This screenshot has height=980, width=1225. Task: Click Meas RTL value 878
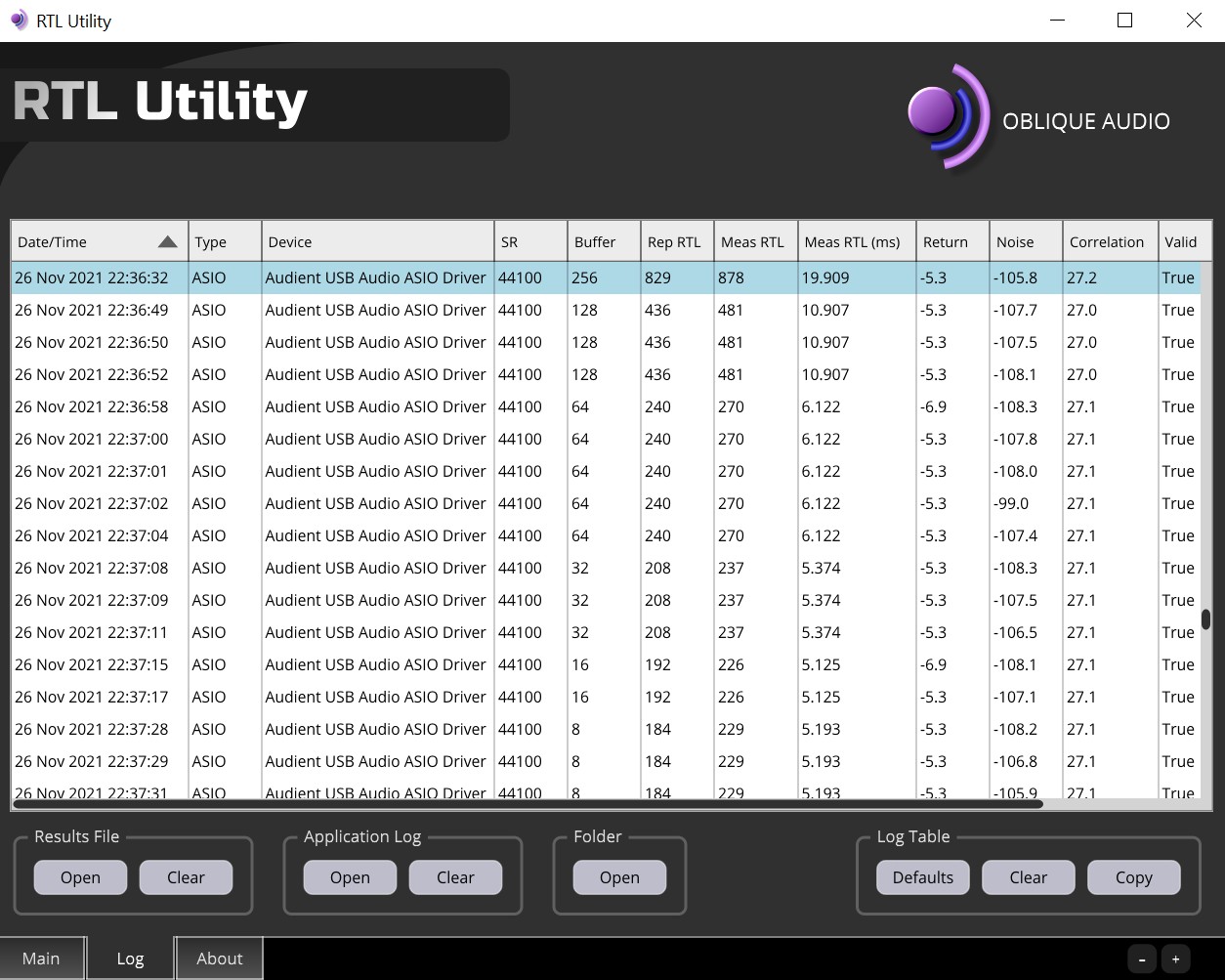tap(731, 277)
